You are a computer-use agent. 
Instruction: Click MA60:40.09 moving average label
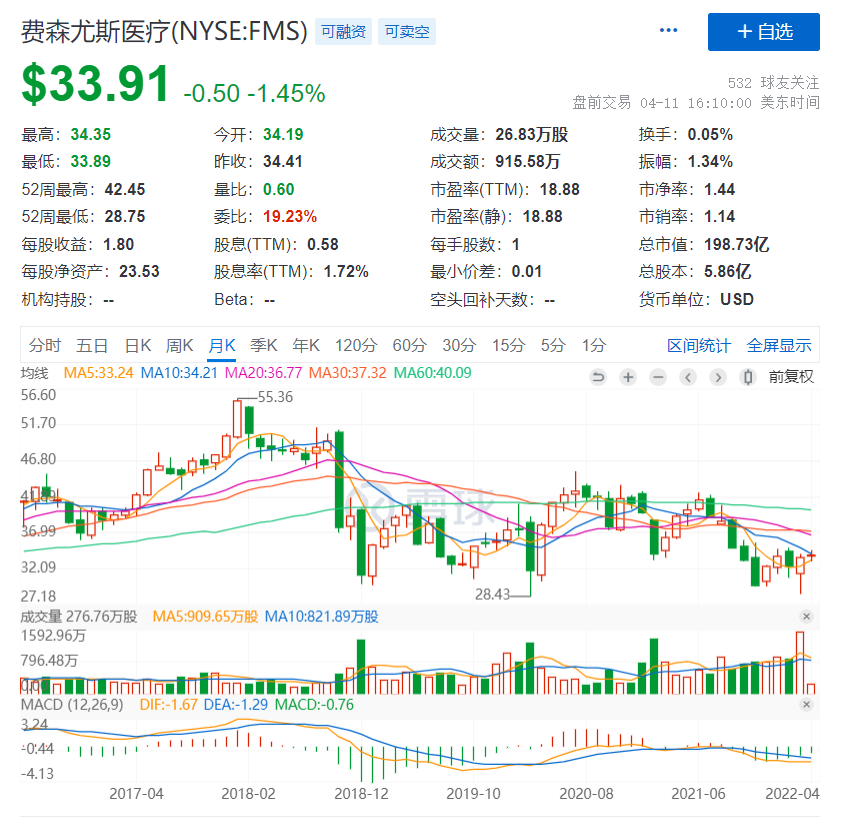click(433, 373)
